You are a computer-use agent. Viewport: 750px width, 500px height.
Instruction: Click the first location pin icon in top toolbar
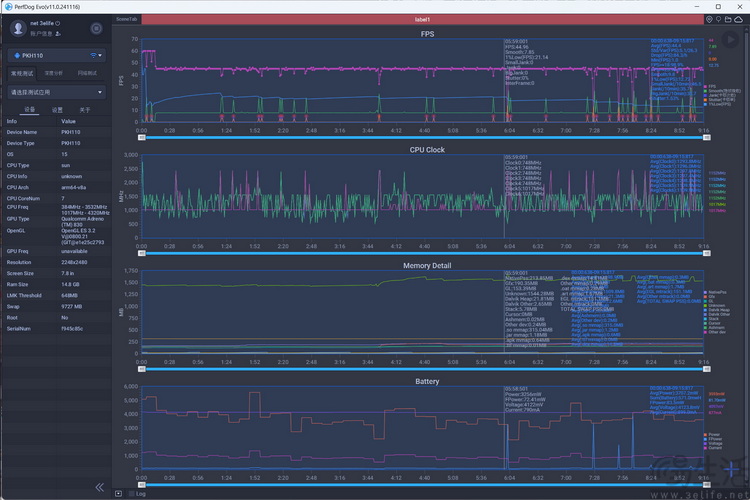coord(709,19)
